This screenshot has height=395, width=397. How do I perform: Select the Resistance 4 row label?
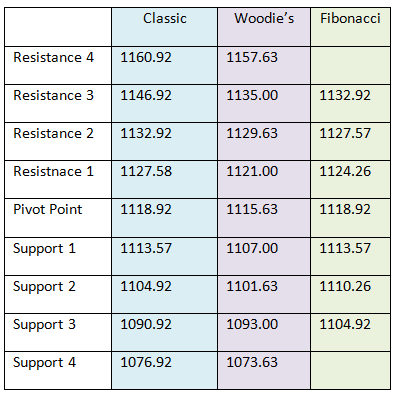53,57
